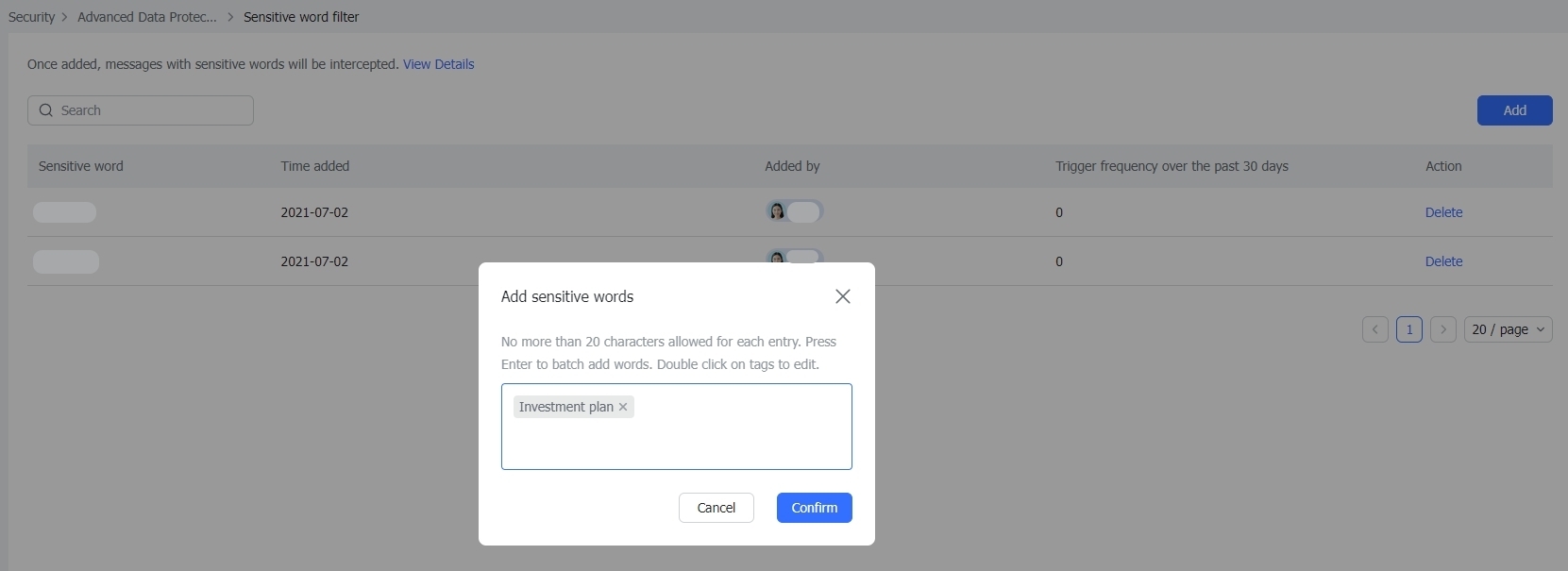Open the View Details link
This screenshot has width=1568, height=571.
point(438,64)
